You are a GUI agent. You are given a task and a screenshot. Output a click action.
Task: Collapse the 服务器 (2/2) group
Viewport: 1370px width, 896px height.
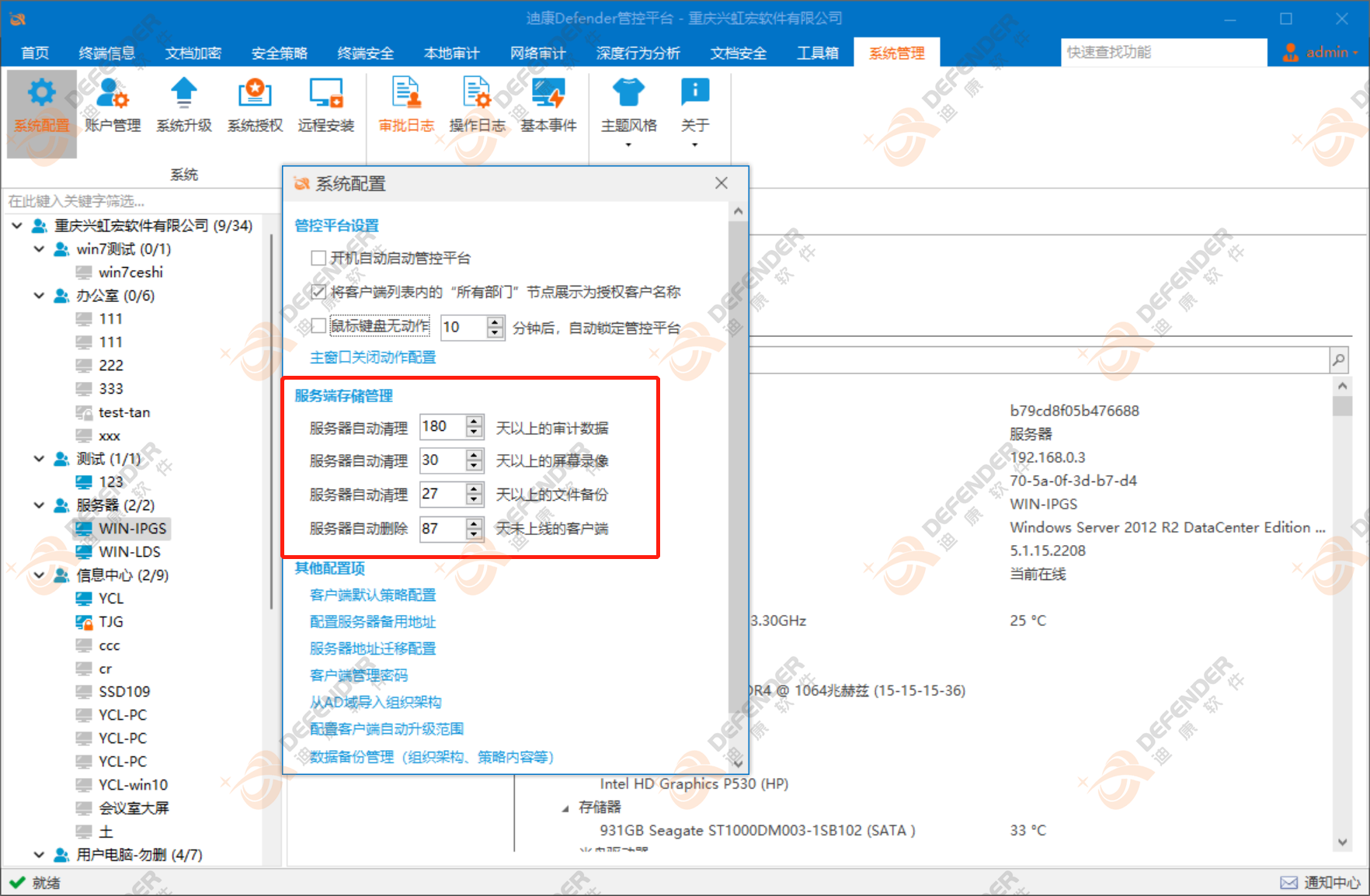coord(39,505)
